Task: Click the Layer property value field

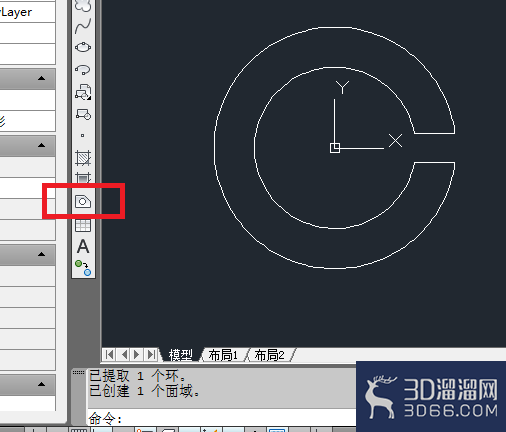Action: pos(27,12)
